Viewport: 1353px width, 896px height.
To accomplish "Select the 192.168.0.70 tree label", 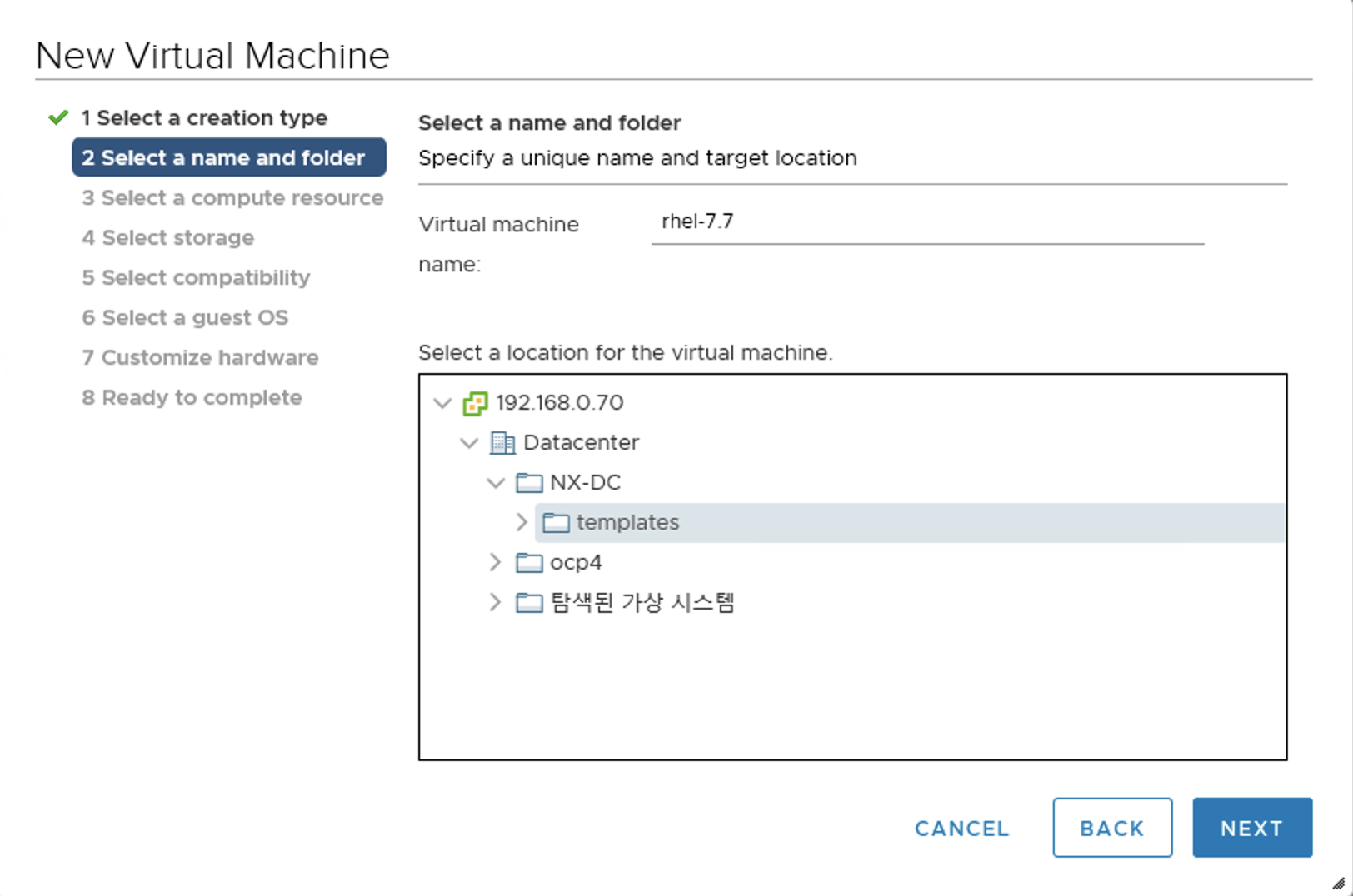I will (x=560, y=403).
